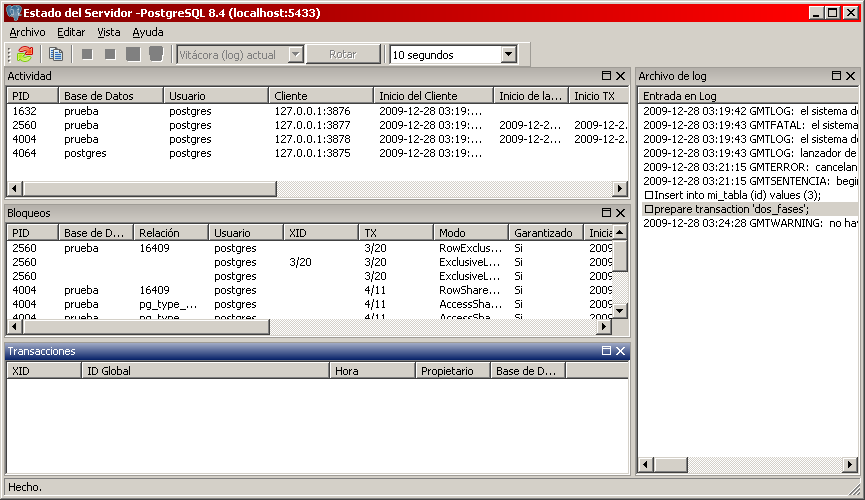Click the green-red Refresh icon in toolbar

click(25, 54)
